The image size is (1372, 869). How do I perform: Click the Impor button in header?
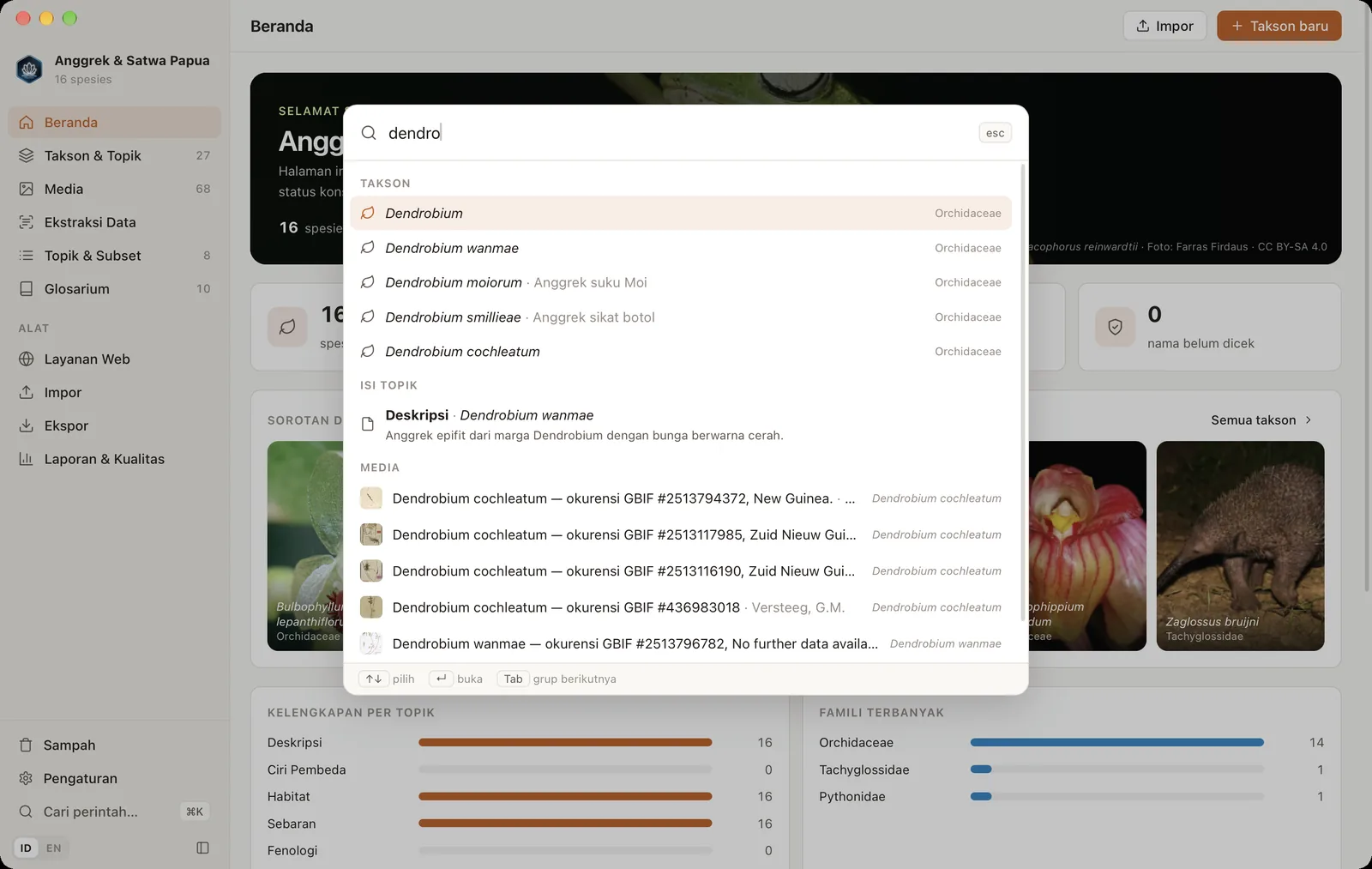point(1164,26)
